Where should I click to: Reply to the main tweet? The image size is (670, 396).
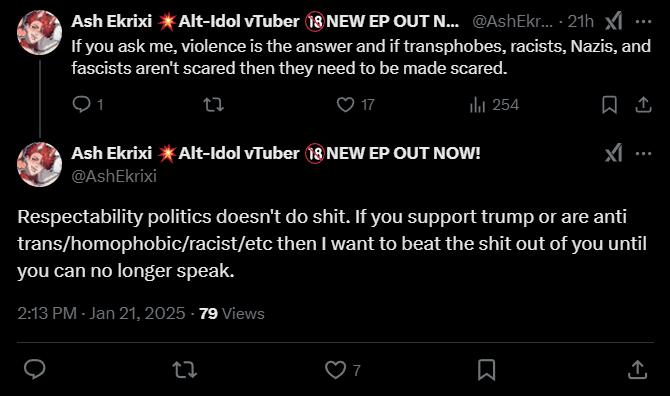pos(35,370)
